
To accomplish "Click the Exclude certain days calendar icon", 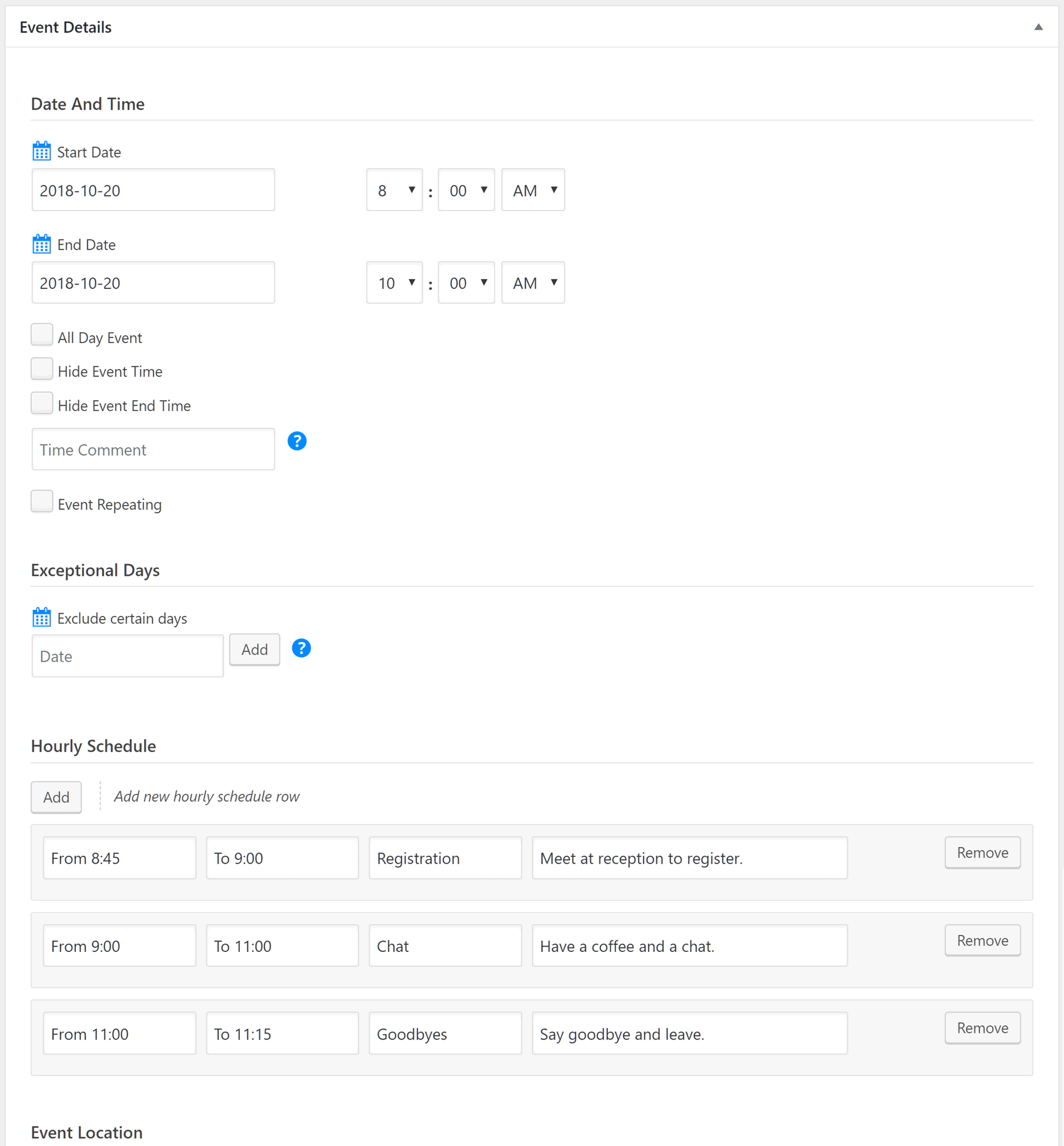I will [41, 617].
